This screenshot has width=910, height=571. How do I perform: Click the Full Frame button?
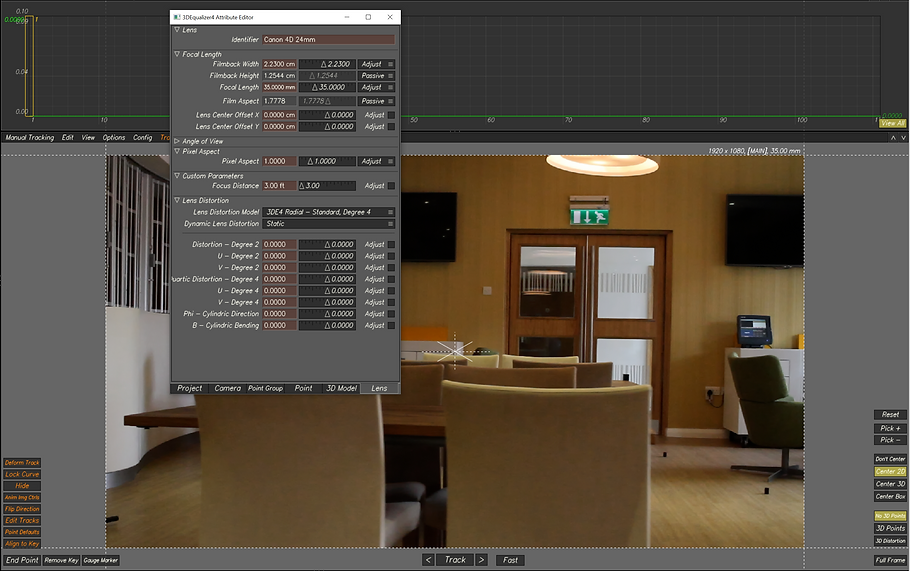tap(890, 560)
